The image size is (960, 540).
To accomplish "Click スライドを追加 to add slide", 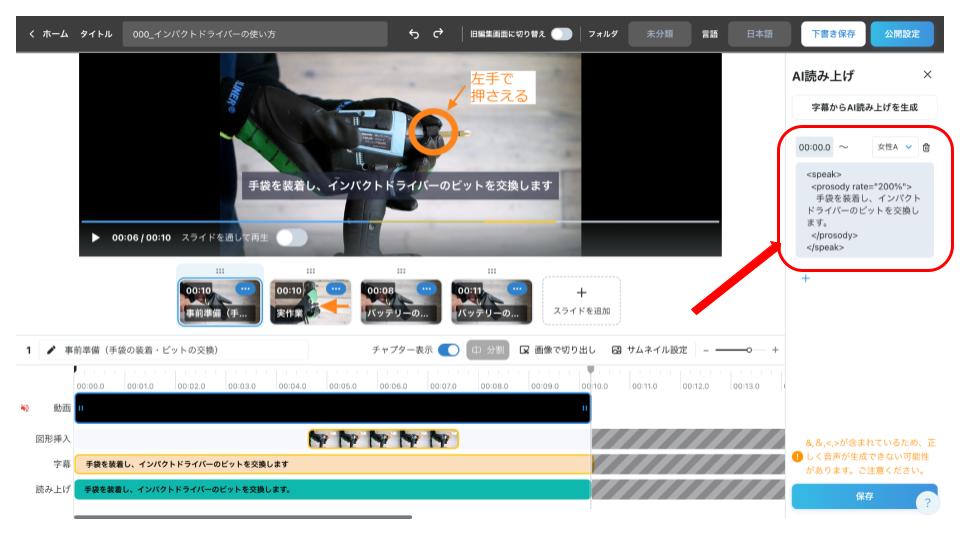I will click(x=582, y=301).
